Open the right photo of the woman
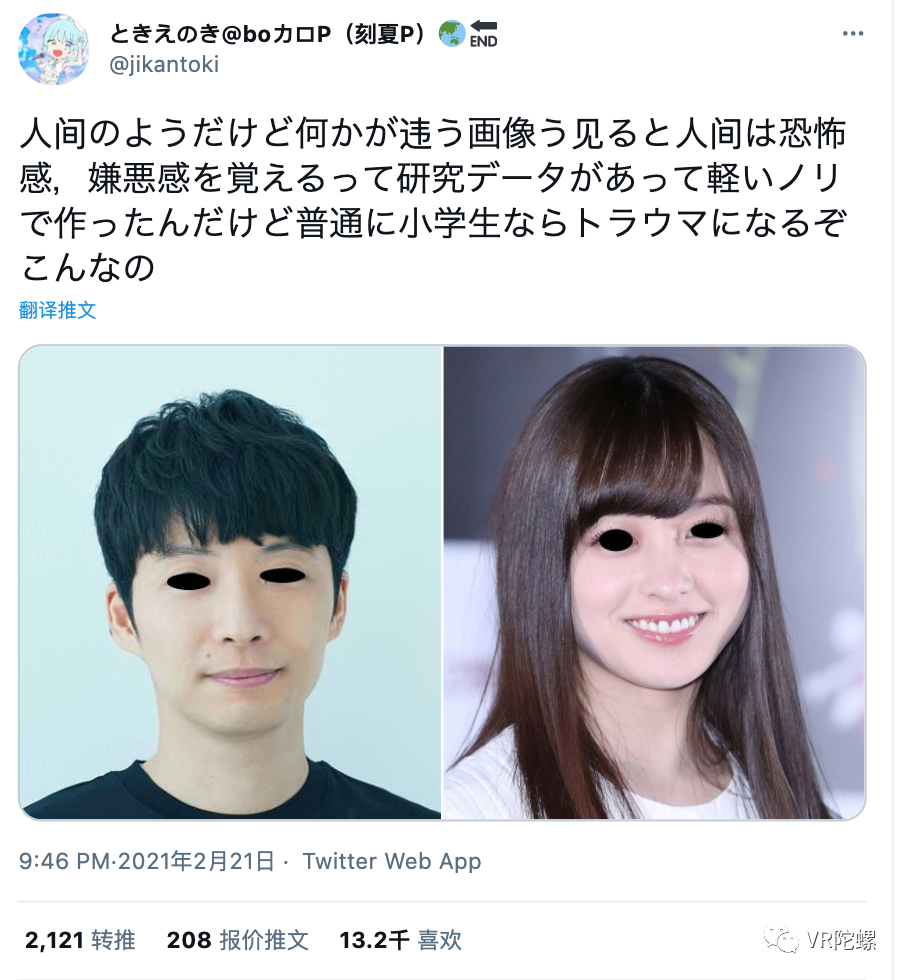 point(654,582)
